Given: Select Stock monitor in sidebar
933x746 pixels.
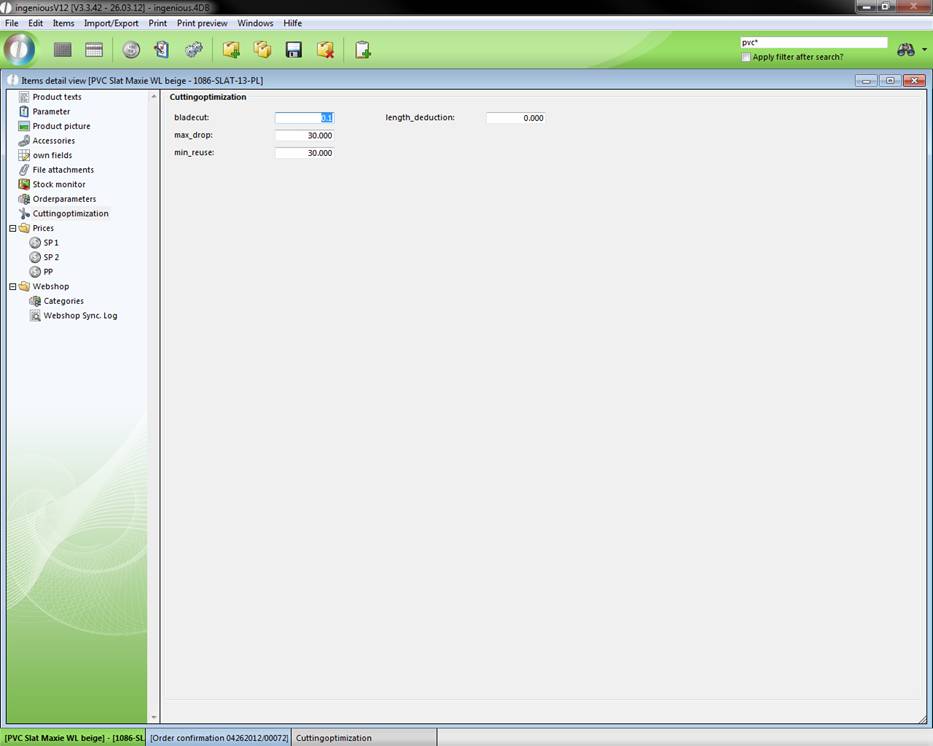Looking at the screenshot, I should pos(58,185).
